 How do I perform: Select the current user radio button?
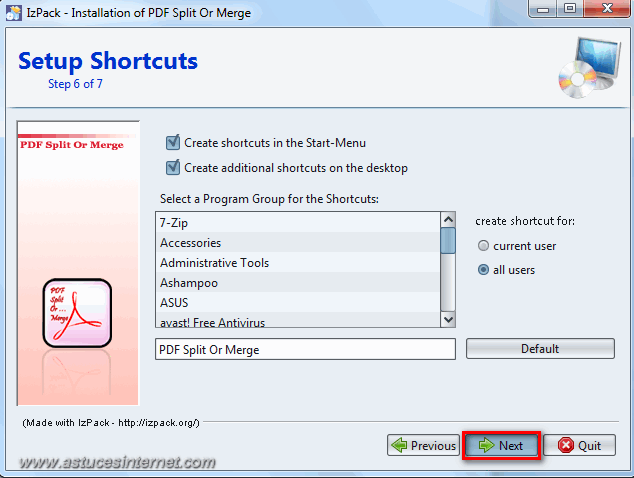pyautogui.click(x=483, y=245)
